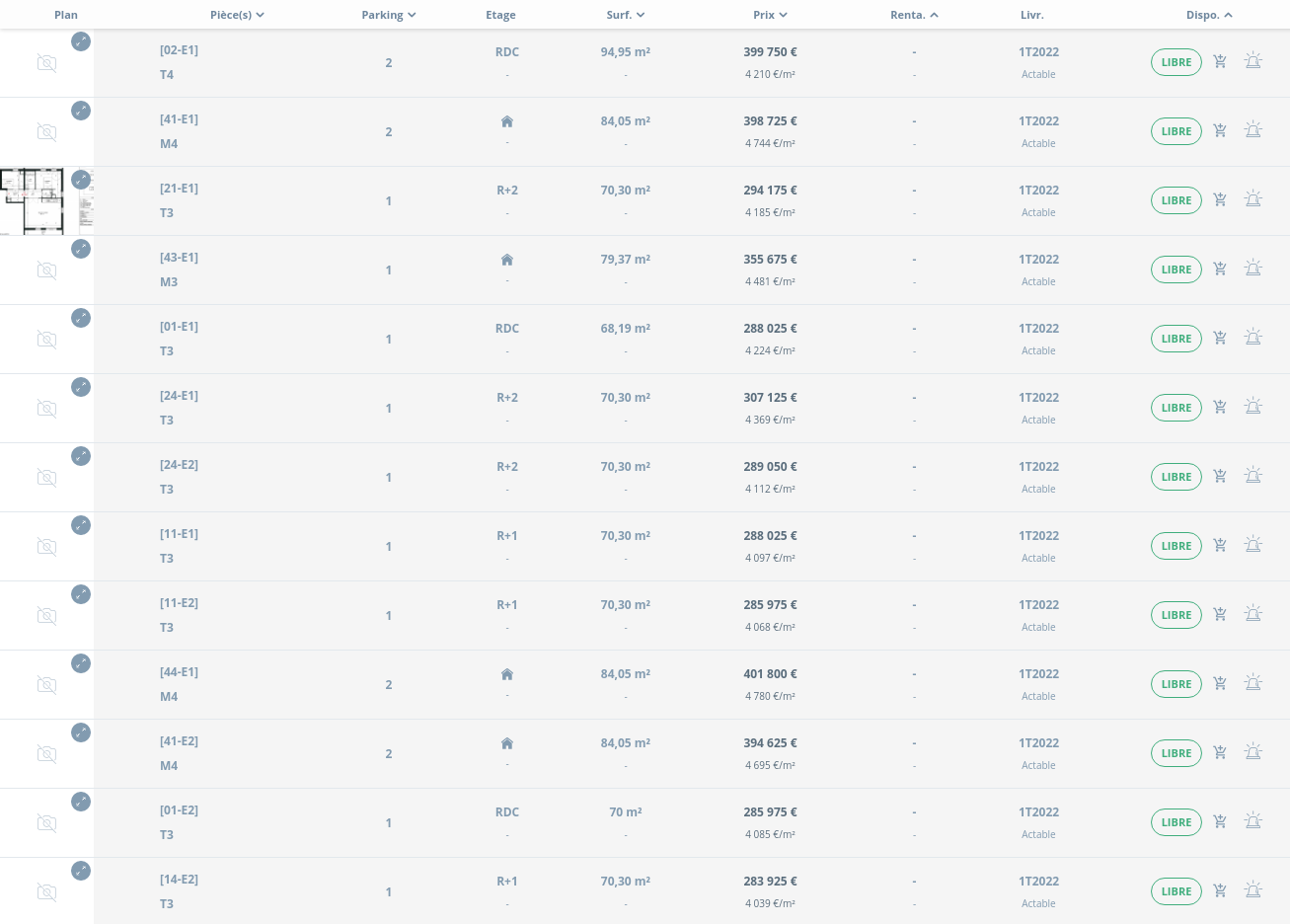Click LIBRE status button for lot 11-E2
1290x924 pixels.
pos(1176,615)
